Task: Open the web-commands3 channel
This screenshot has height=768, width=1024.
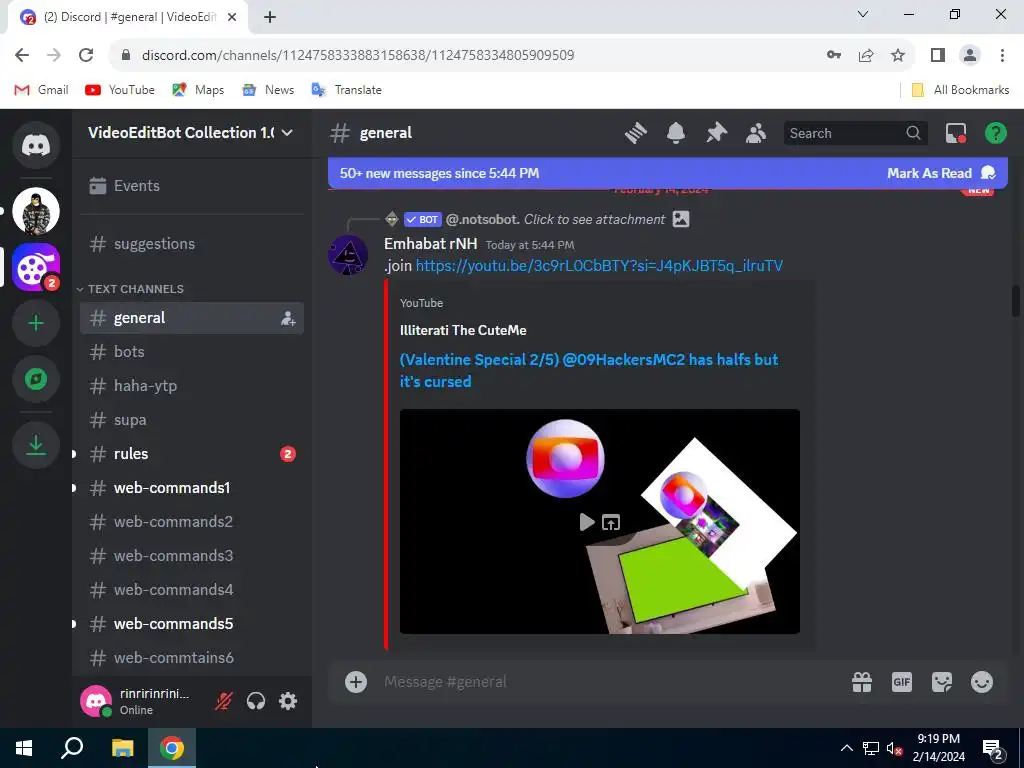Action: coord(191,556)
